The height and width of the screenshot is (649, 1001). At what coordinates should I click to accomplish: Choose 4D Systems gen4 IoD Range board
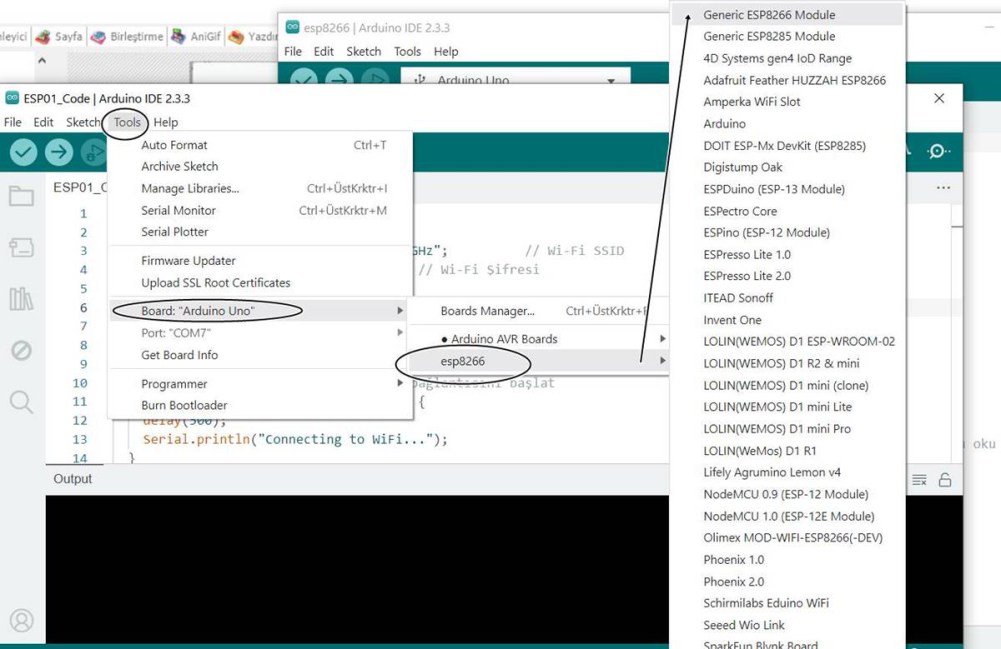pyautogui.click(x=788, y=58)
